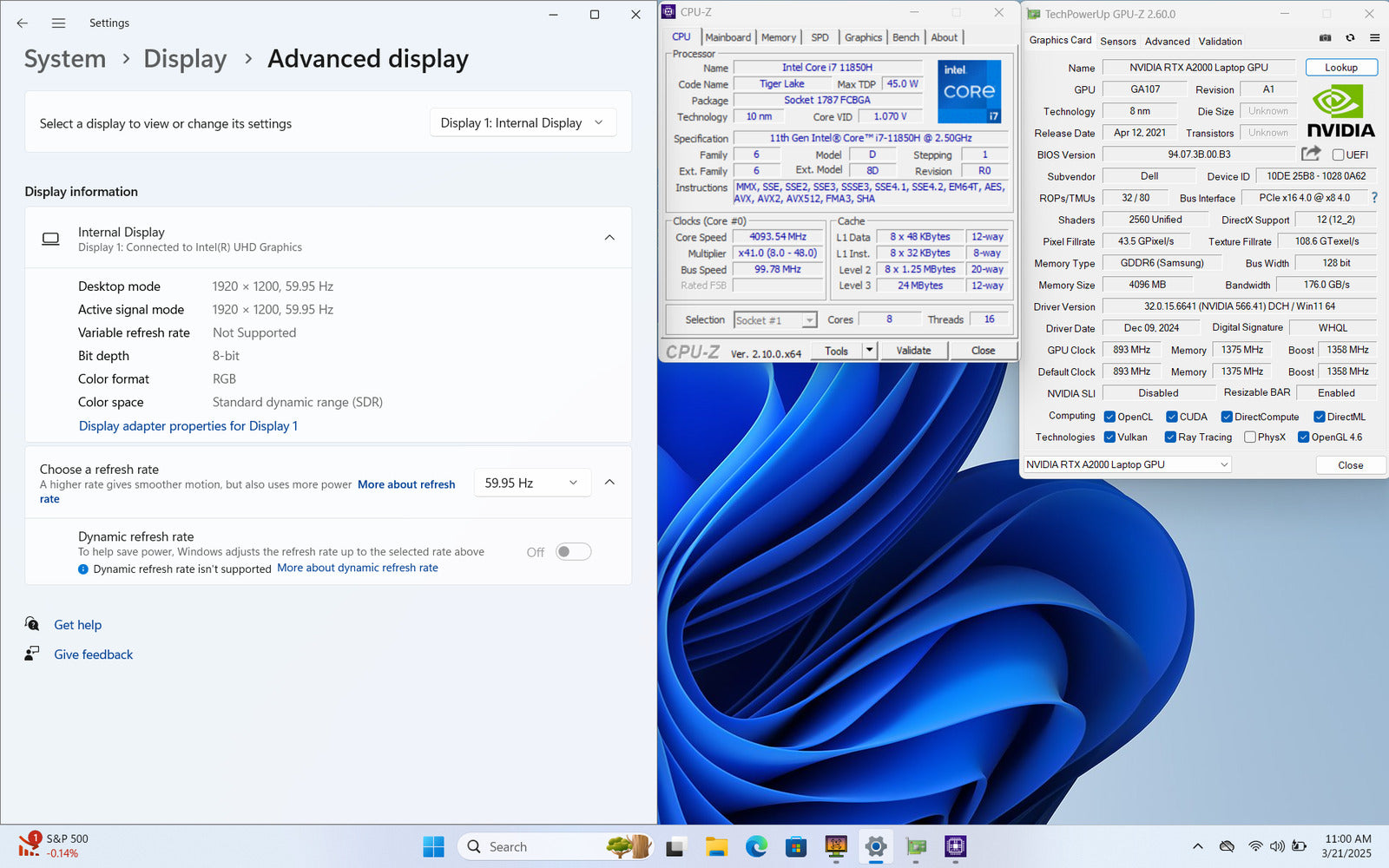Open the GPU-Z Advanced tab
The image size is (1389, 868).
pos(1167,42)
